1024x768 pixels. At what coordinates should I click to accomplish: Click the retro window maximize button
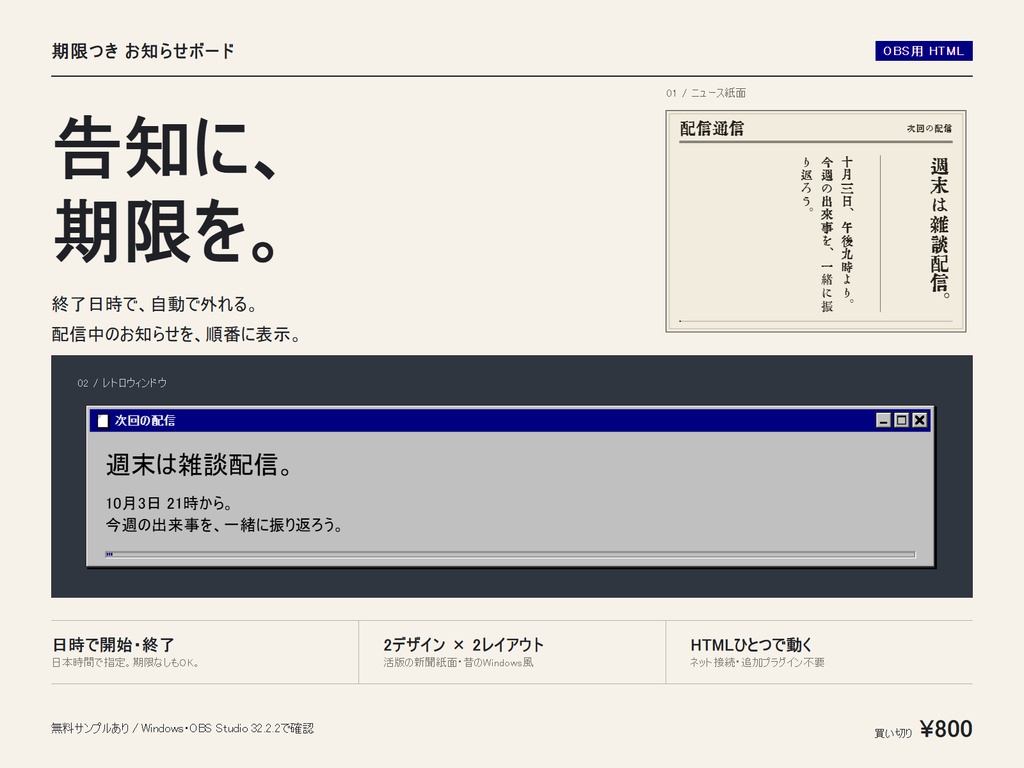(x=901, y=420)
